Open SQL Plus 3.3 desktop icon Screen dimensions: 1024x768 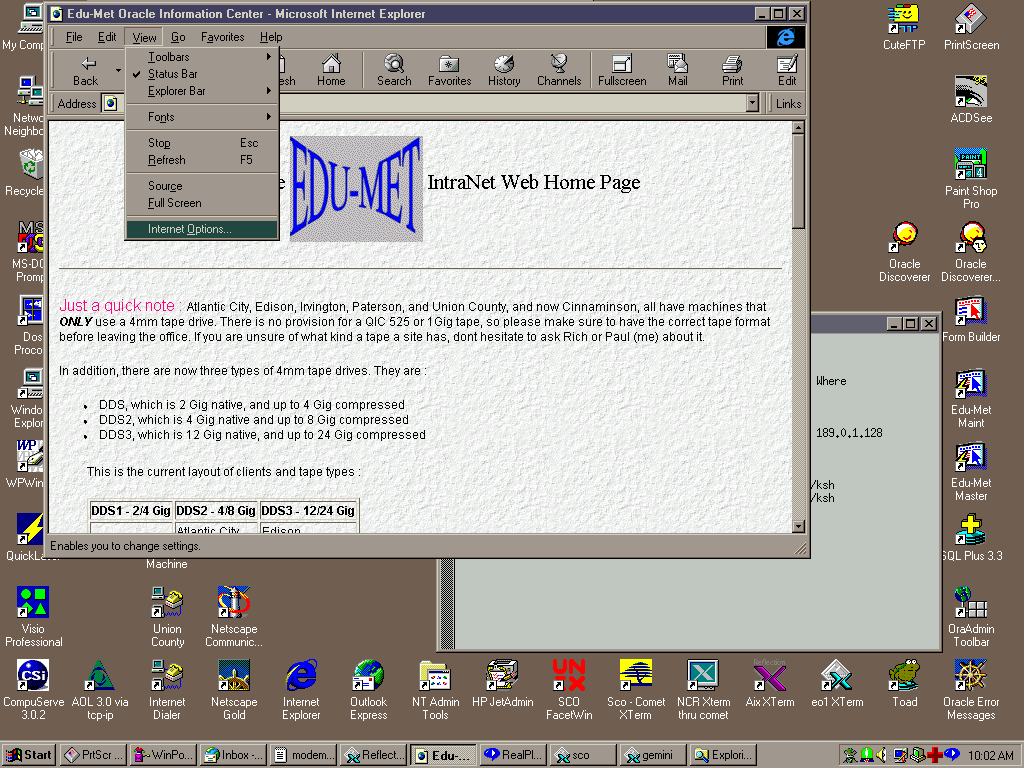pos(972,539)
